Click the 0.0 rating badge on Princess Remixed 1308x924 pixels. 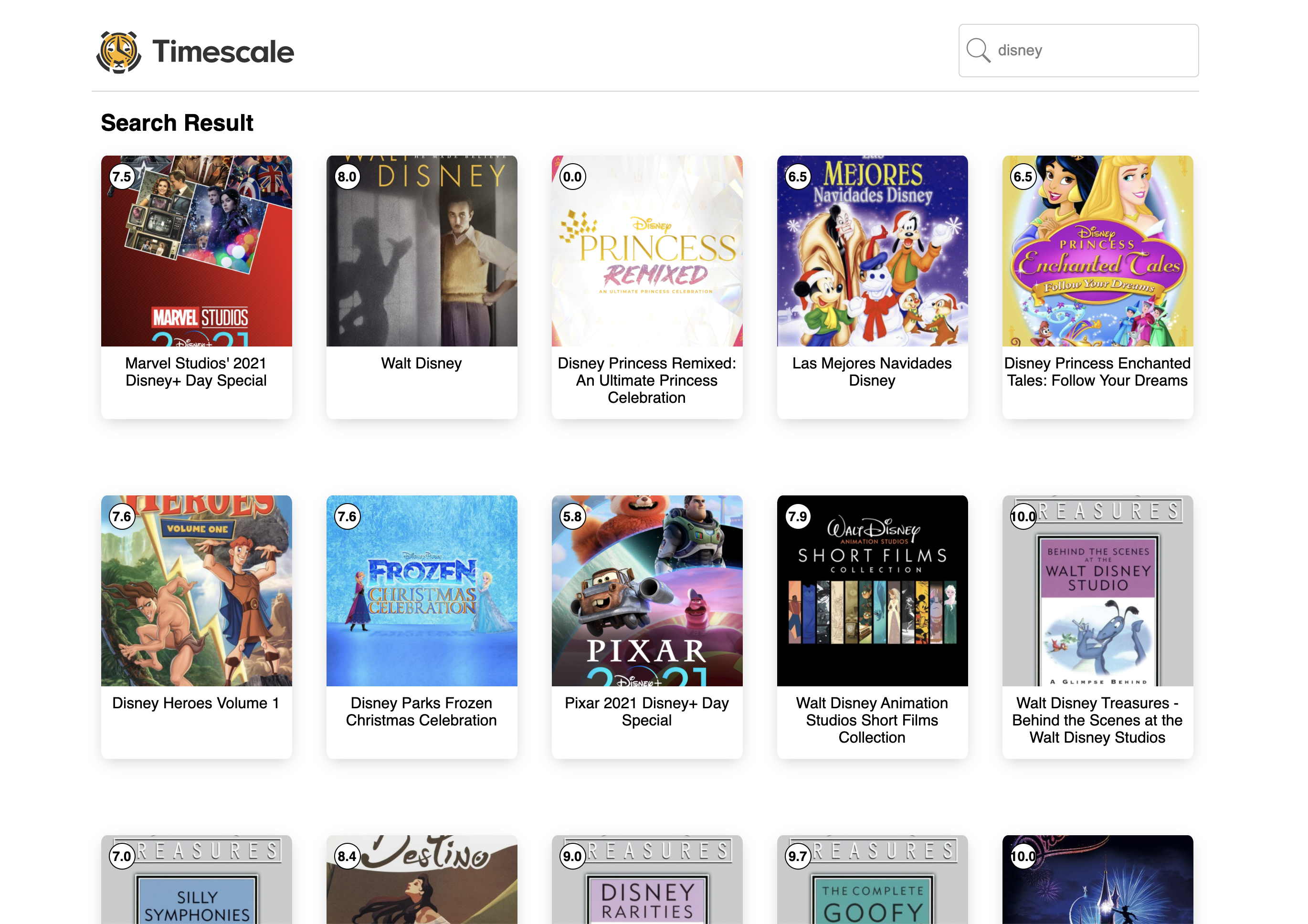pyautogui.click(x=572, y=177)
